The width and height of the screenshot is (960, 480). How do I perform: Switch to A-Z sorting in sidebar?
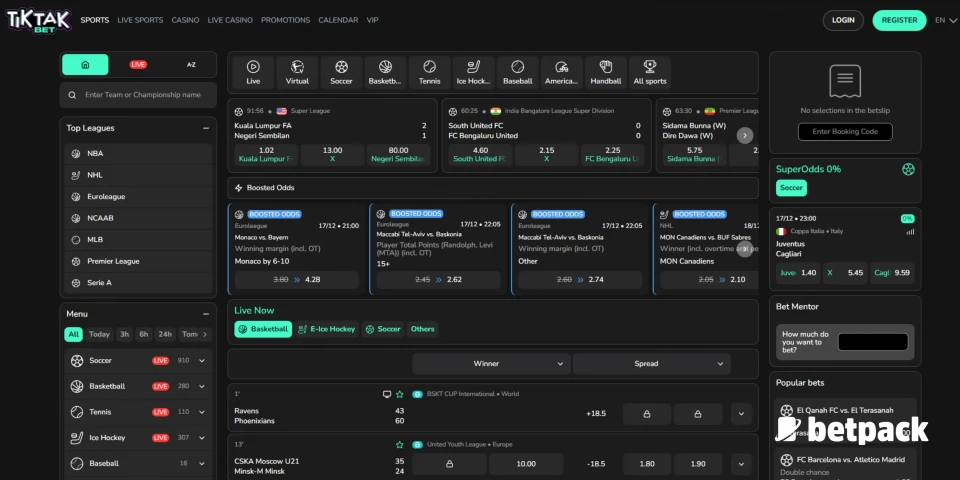pyautogui.click(x=191, y=64)
